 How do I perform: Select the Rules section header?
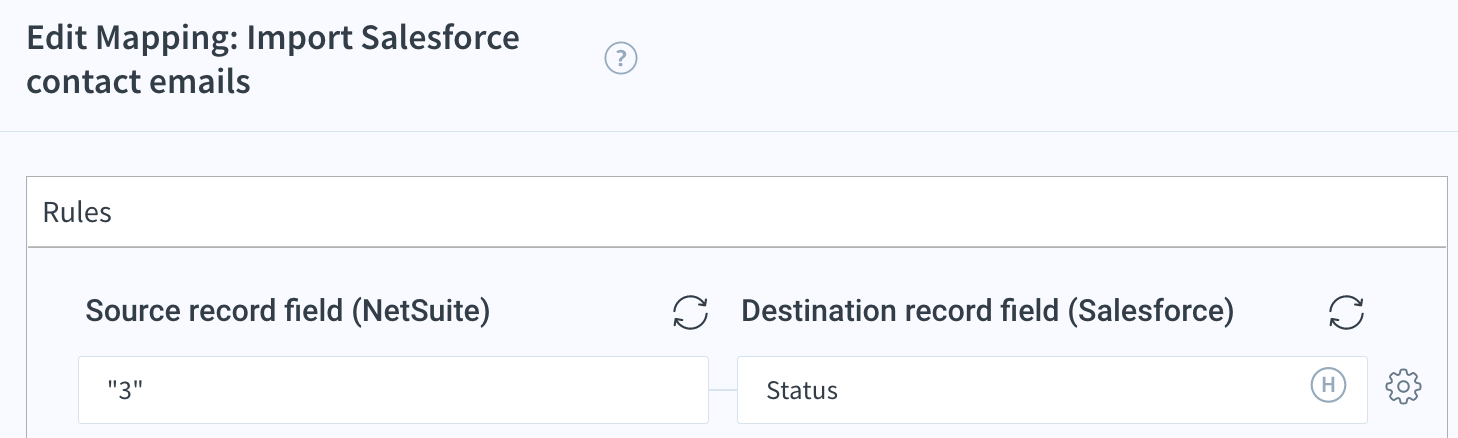coord(736,212)
